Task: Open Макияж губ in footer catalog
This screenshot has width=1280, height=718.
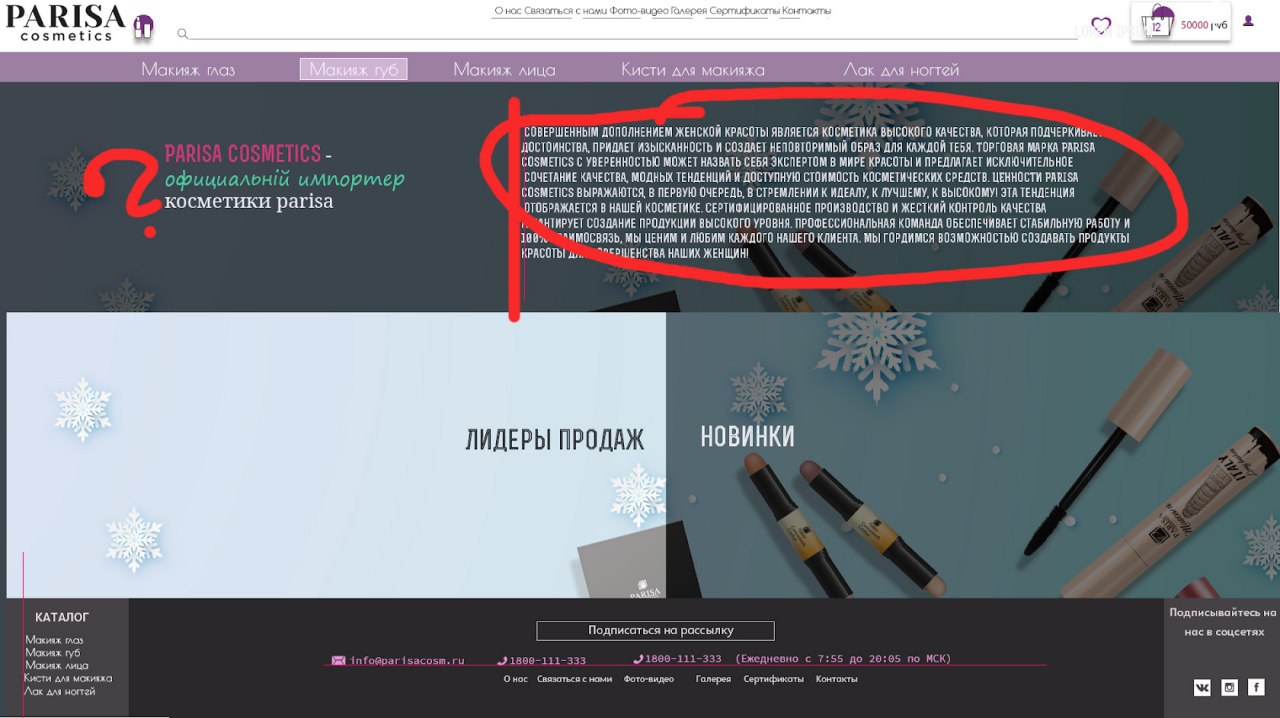Action: 52,653
